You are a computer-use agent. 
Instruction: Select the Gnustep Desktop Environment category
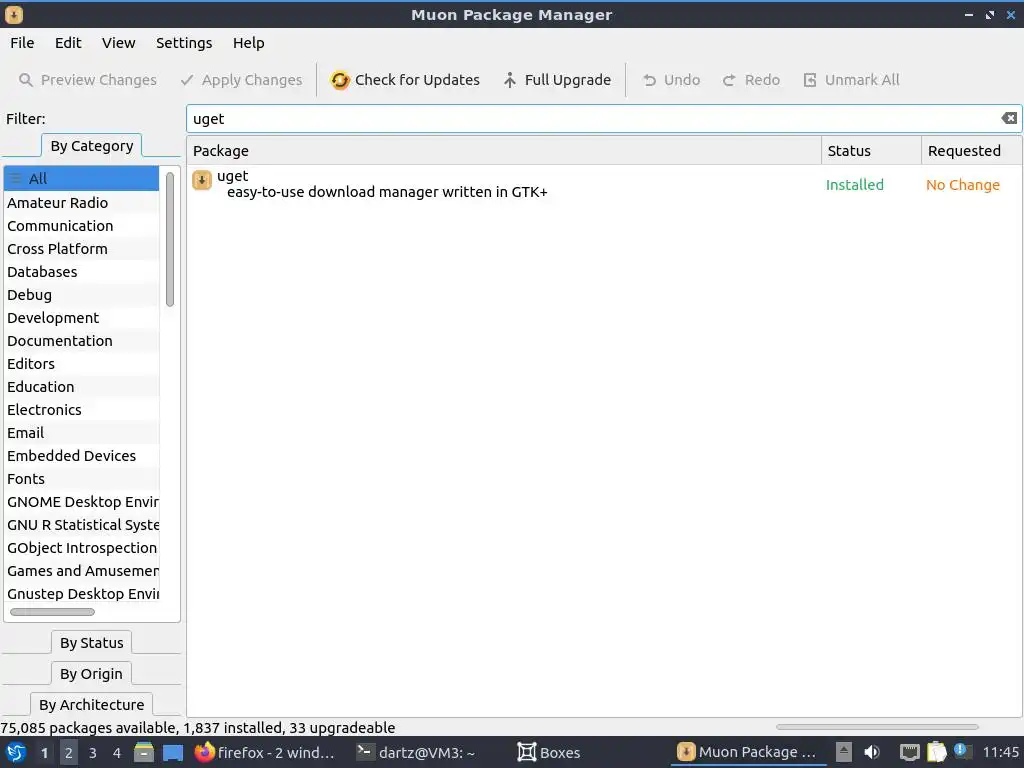tap(81, 594)
